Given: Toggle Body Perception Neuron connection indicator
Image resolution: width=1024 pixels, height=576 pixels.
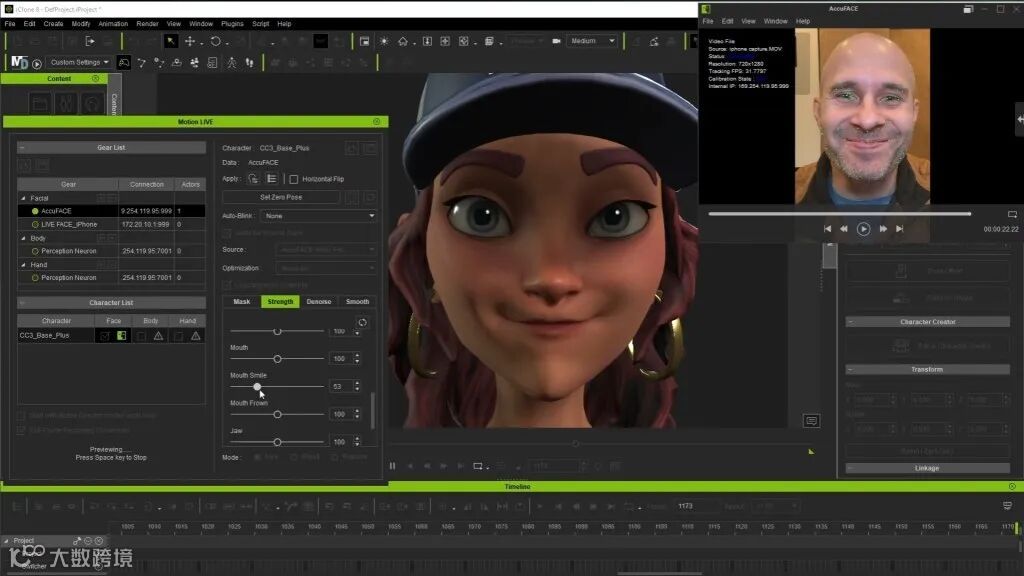Looking at the screenshot, I should [x=35, y=251].
